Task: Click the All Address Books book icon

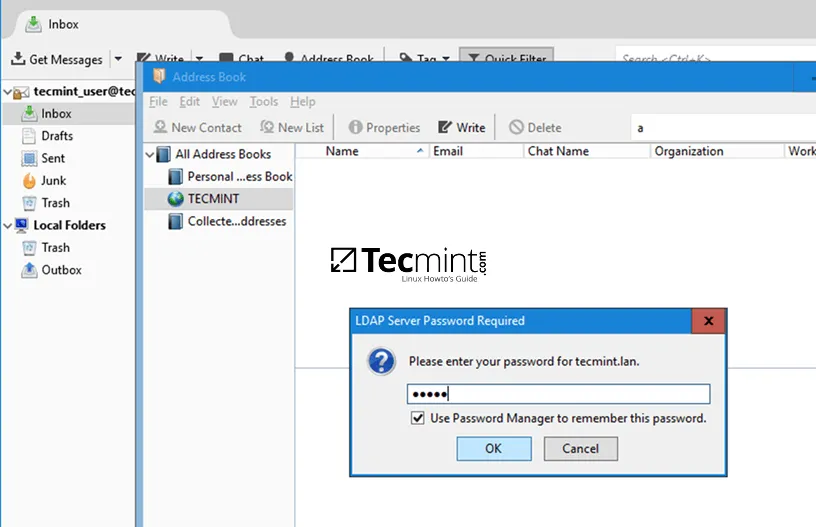Action: pyautogui.click(x=163, y=154)
